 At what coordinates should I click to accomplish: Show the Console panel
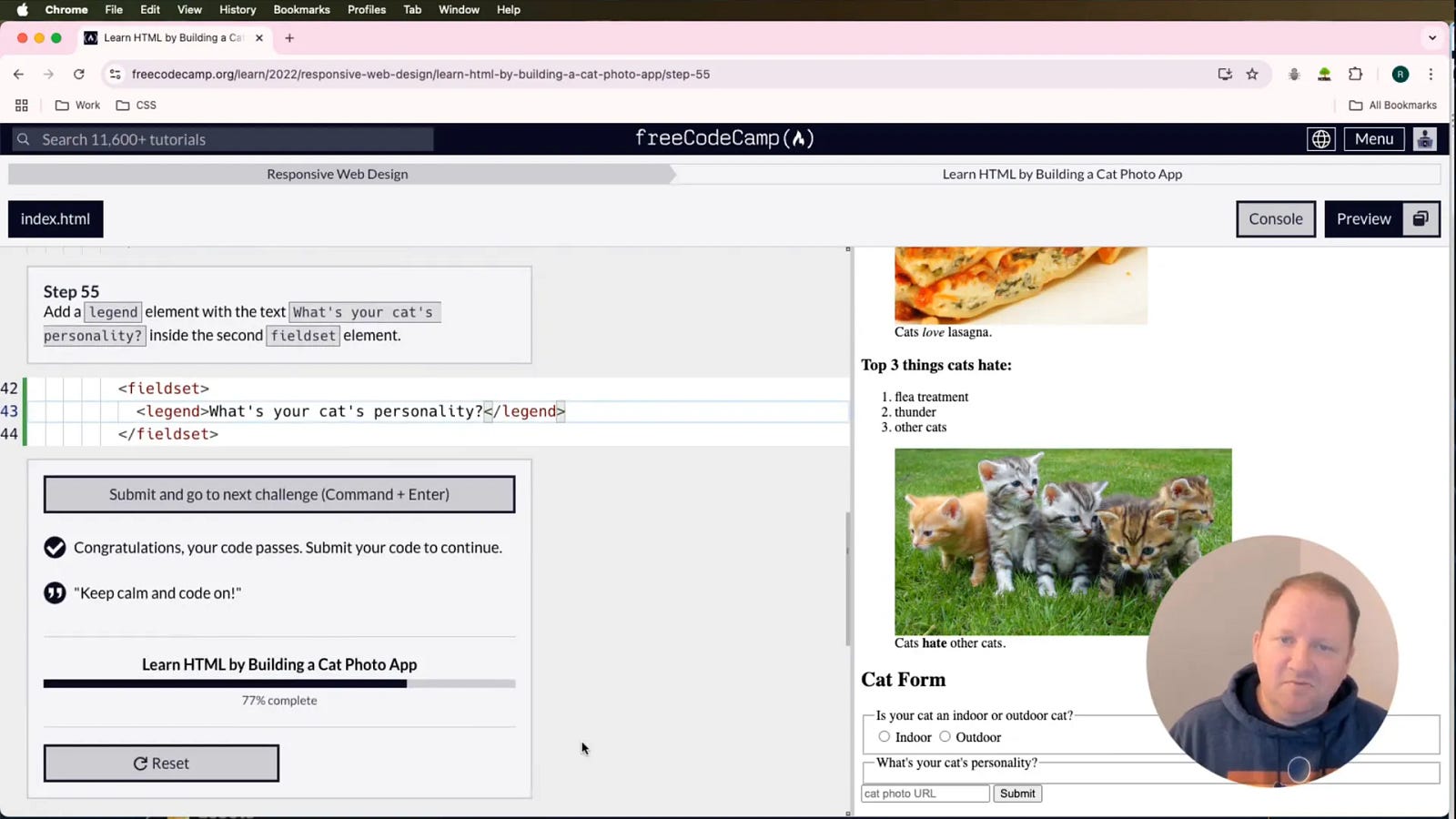(1276, 219)
